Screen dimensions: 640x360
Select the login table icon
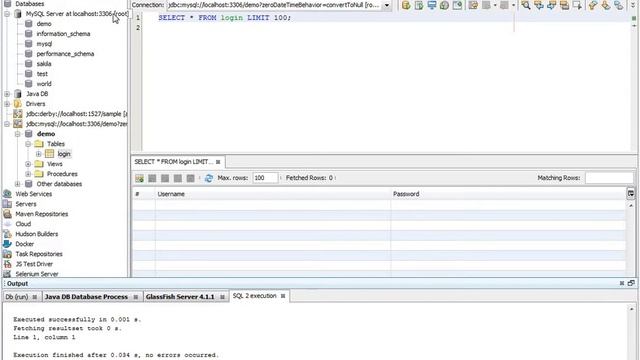coord(49,154)
